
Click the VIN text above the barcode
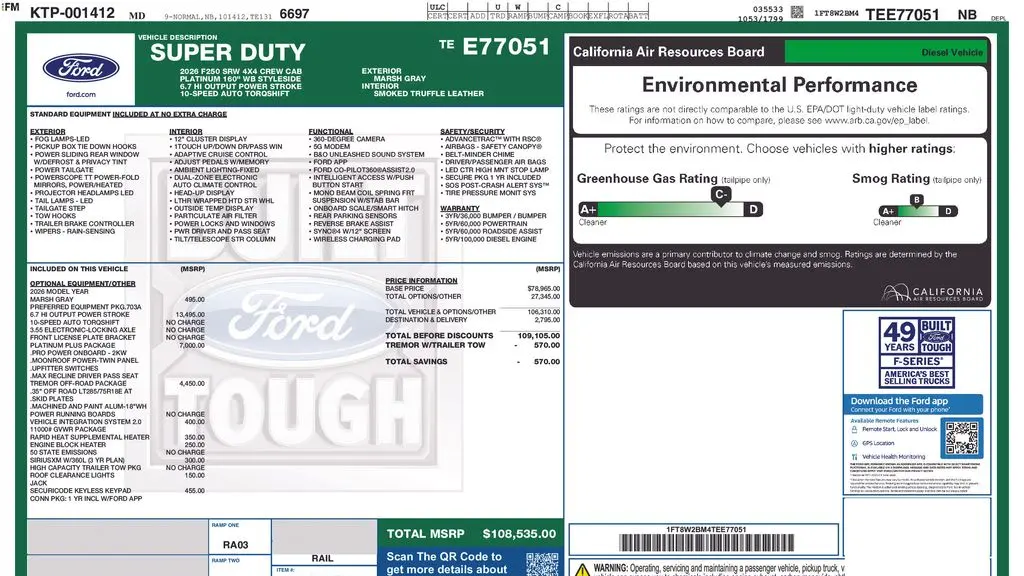[x=706, y=530]
